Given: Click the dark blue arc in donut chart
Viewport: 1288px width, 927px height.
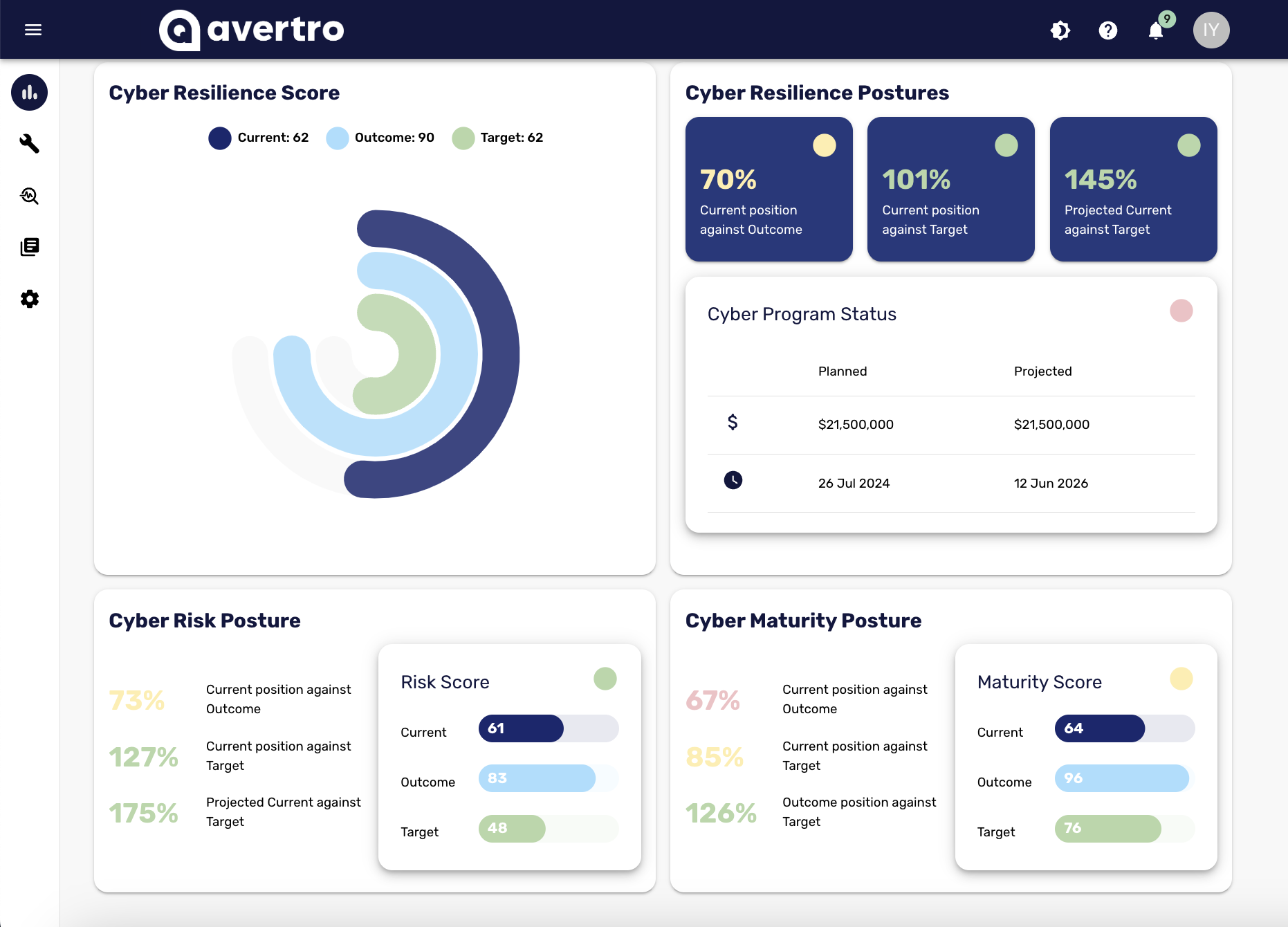Looking at the screenshot, I should tap(499, 353).
